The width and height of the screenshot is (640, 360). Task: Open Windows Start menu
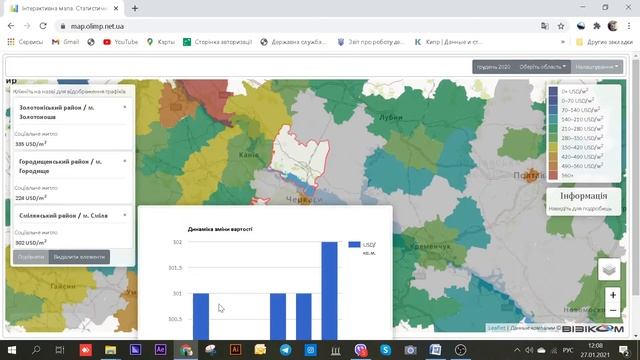click(12, 350)
